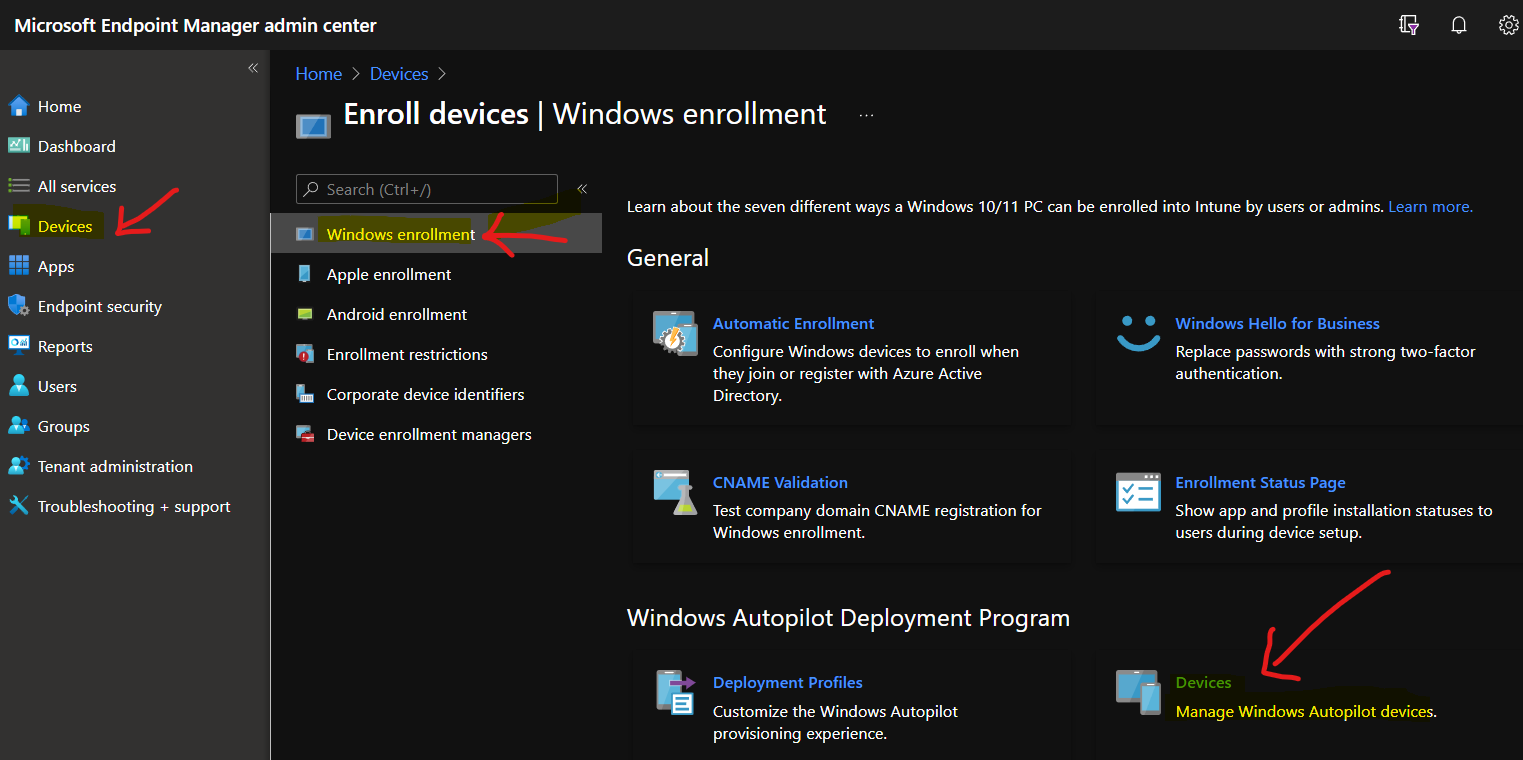This screenshot has width=1523, height=760.
Task: Click the Windows Hello for Business smiley icon
Action: pos(1137,330)
